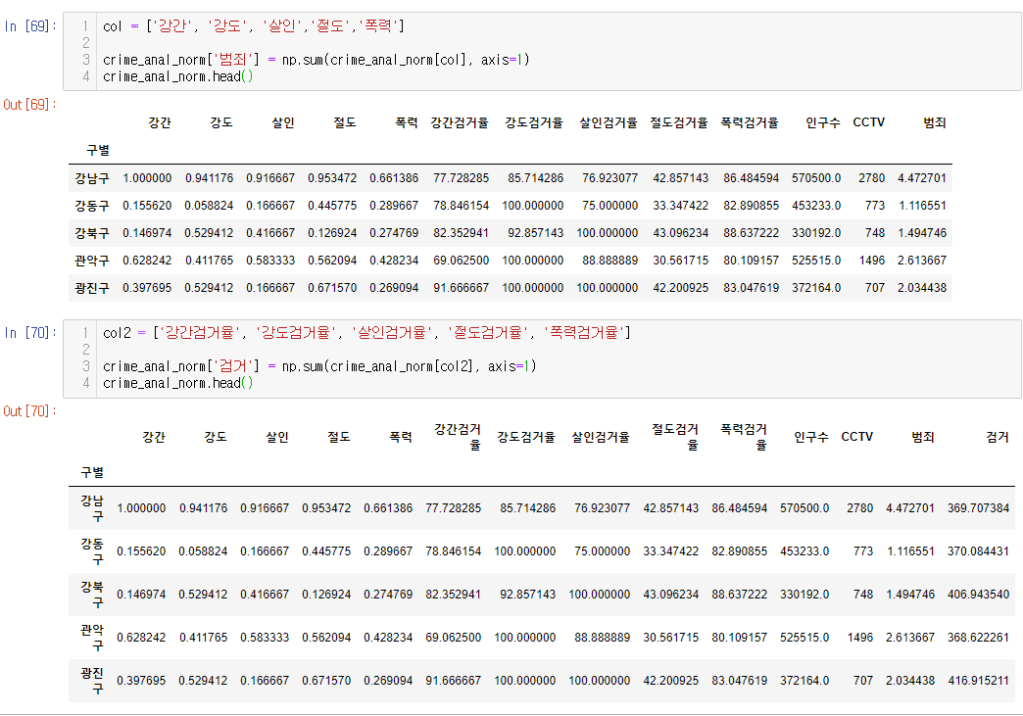
Task: Click the 검거 column header in Out[70] table
Action: [x=996, y=437]
